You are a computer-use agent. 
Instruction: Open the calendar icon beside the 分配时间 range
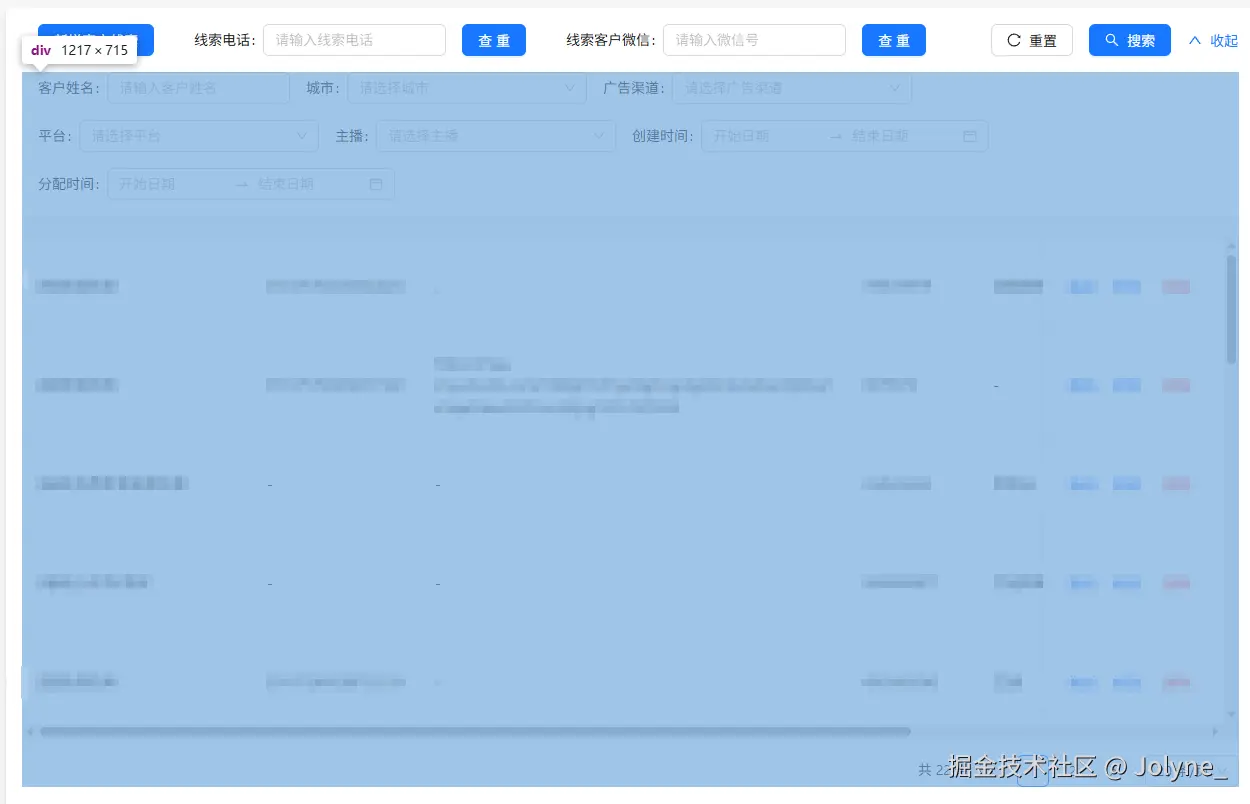375,184
